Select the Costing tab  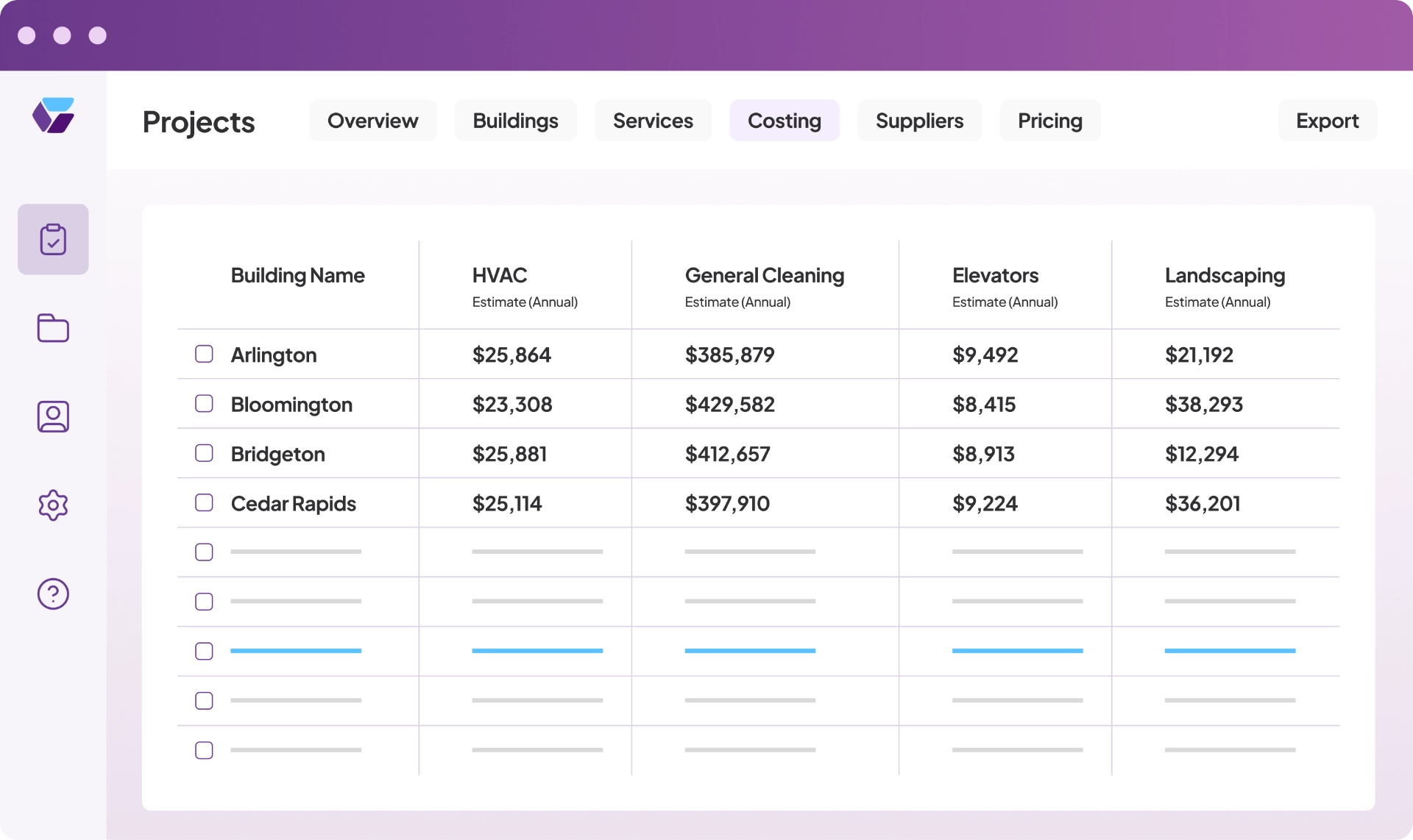pos(784,121)
